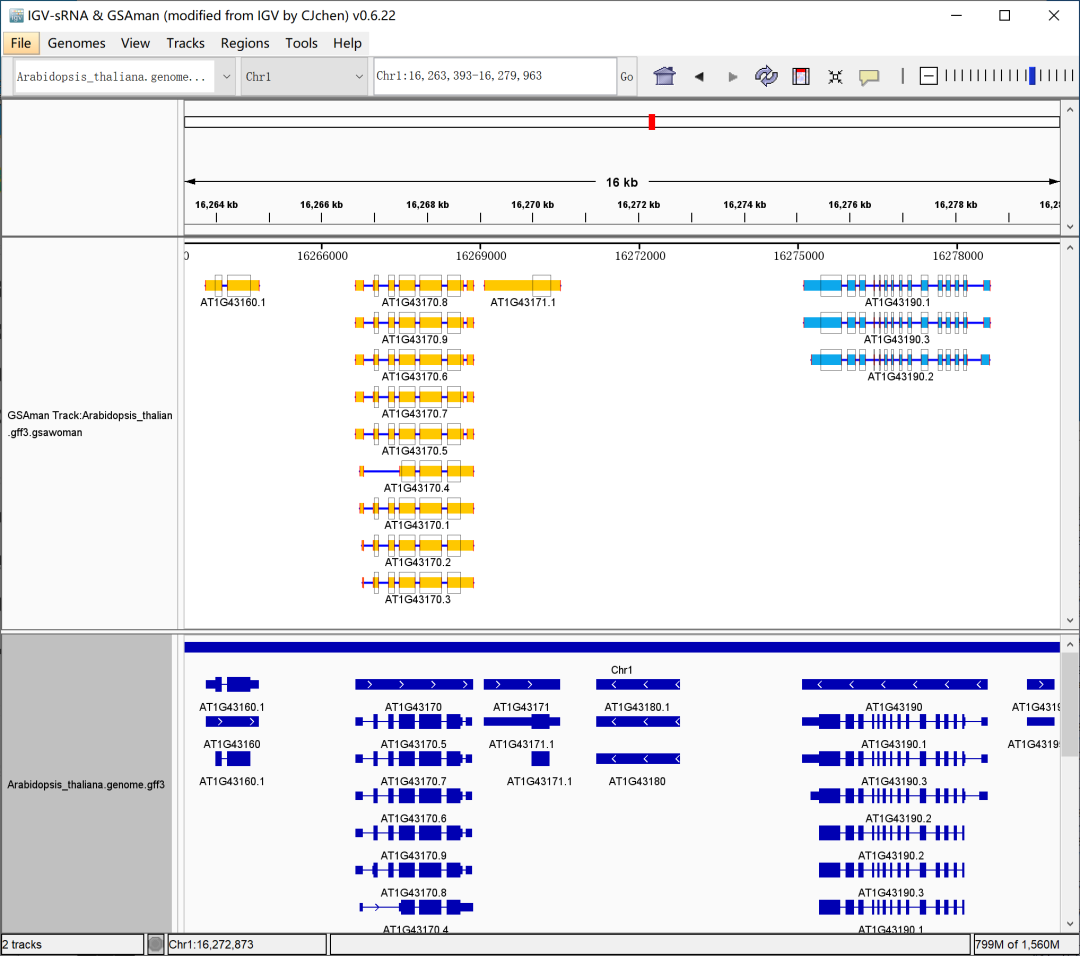Open the Tracks menu

coord(185,43)
